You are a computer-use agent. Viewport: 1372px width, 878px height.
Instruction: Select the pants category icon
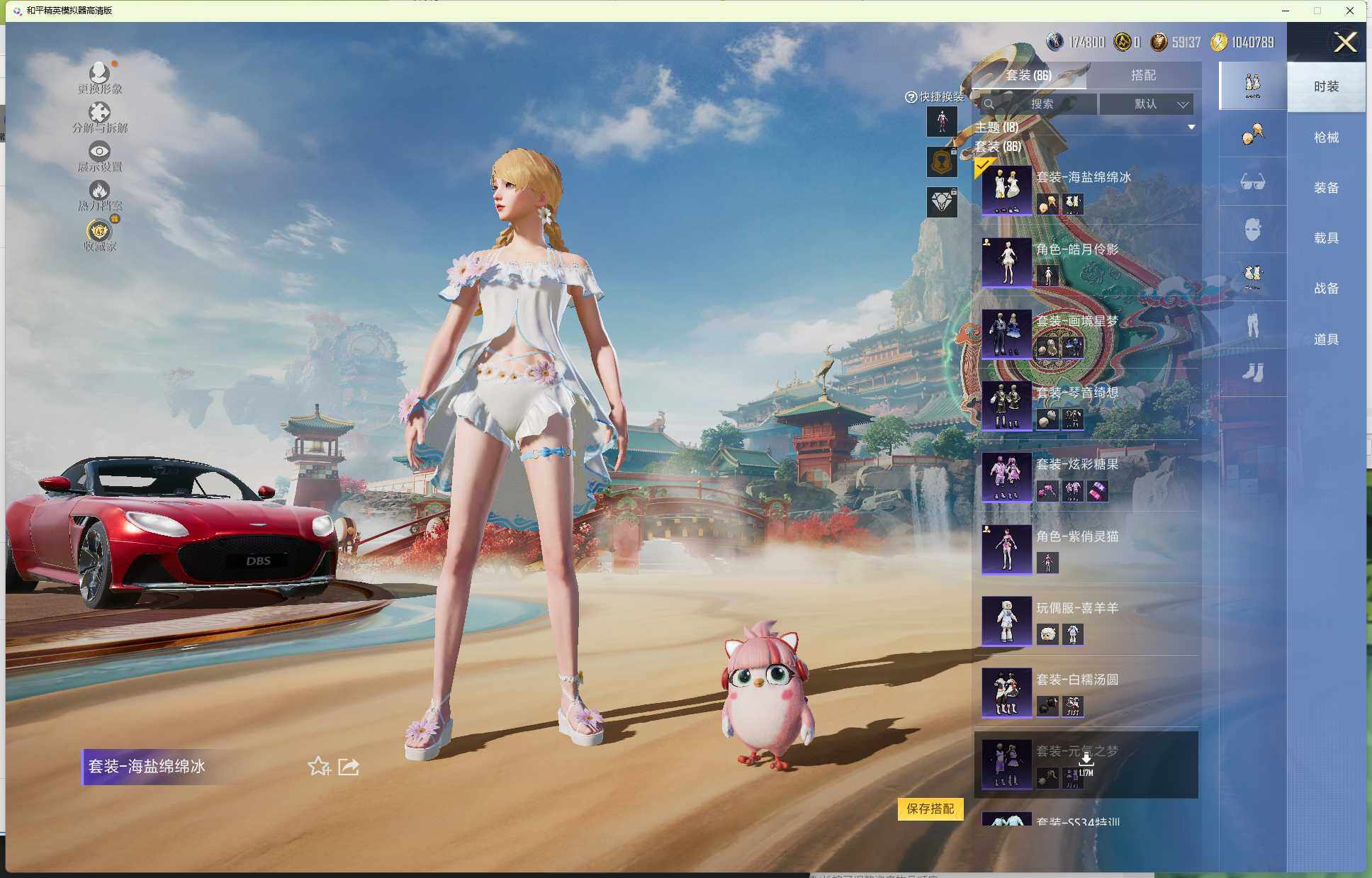(1252, 325)
